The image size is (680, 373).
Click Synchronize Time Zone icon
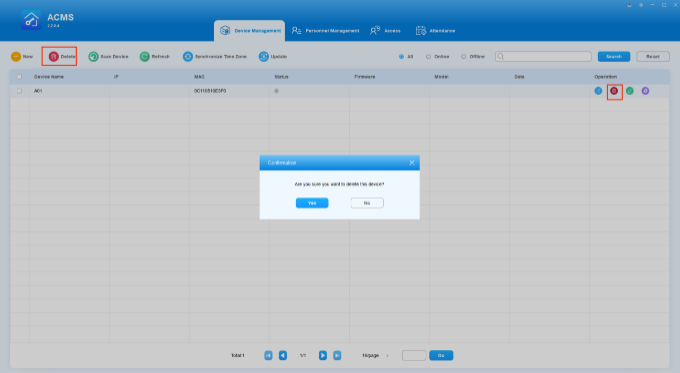tap(187, 56)
